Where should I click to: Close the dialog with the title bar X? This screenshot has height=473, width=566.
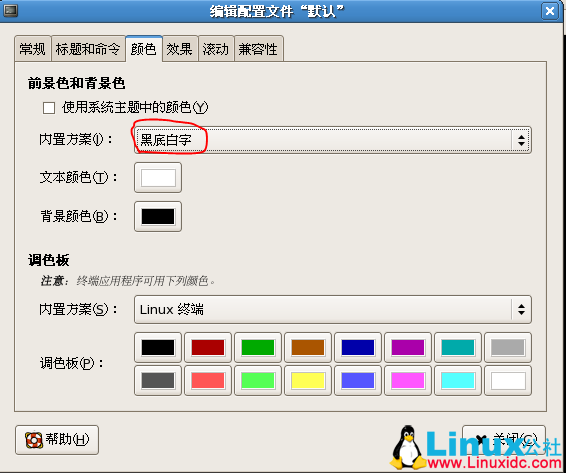tap(550, 11)
